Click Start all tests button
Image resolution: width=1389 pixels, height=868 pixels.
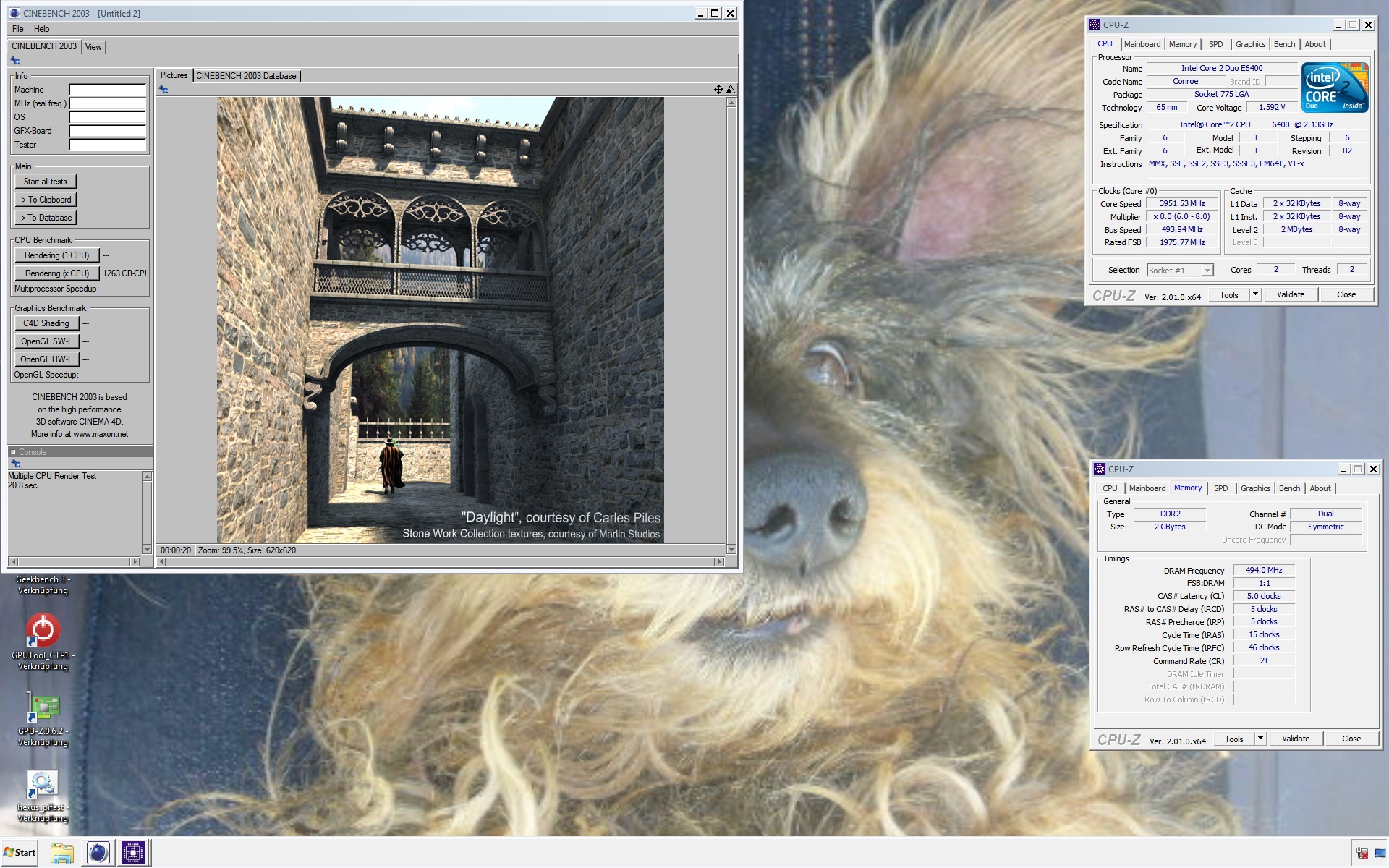46,182
